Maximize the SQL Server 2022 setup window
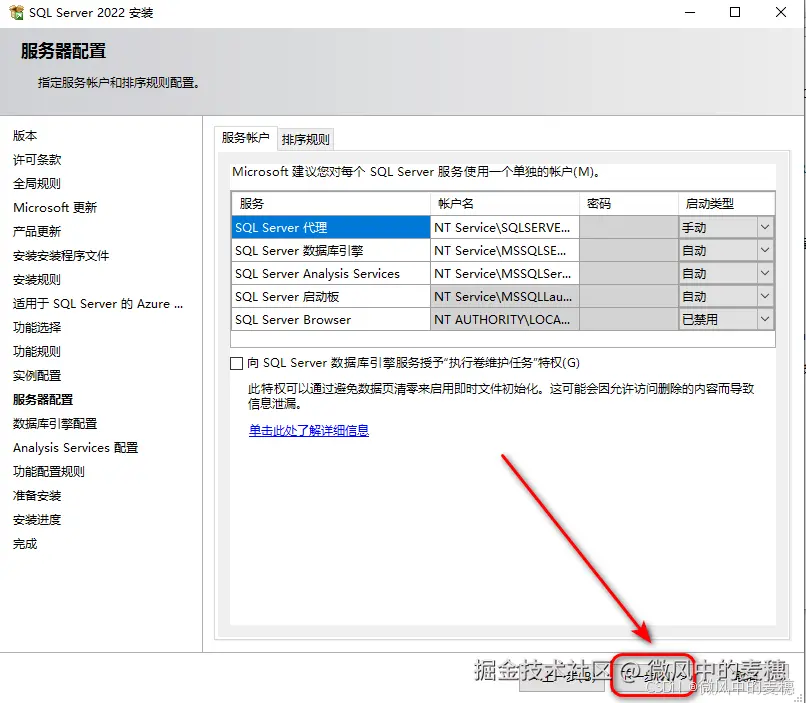 pyautogui.click(x=735, y=12)
